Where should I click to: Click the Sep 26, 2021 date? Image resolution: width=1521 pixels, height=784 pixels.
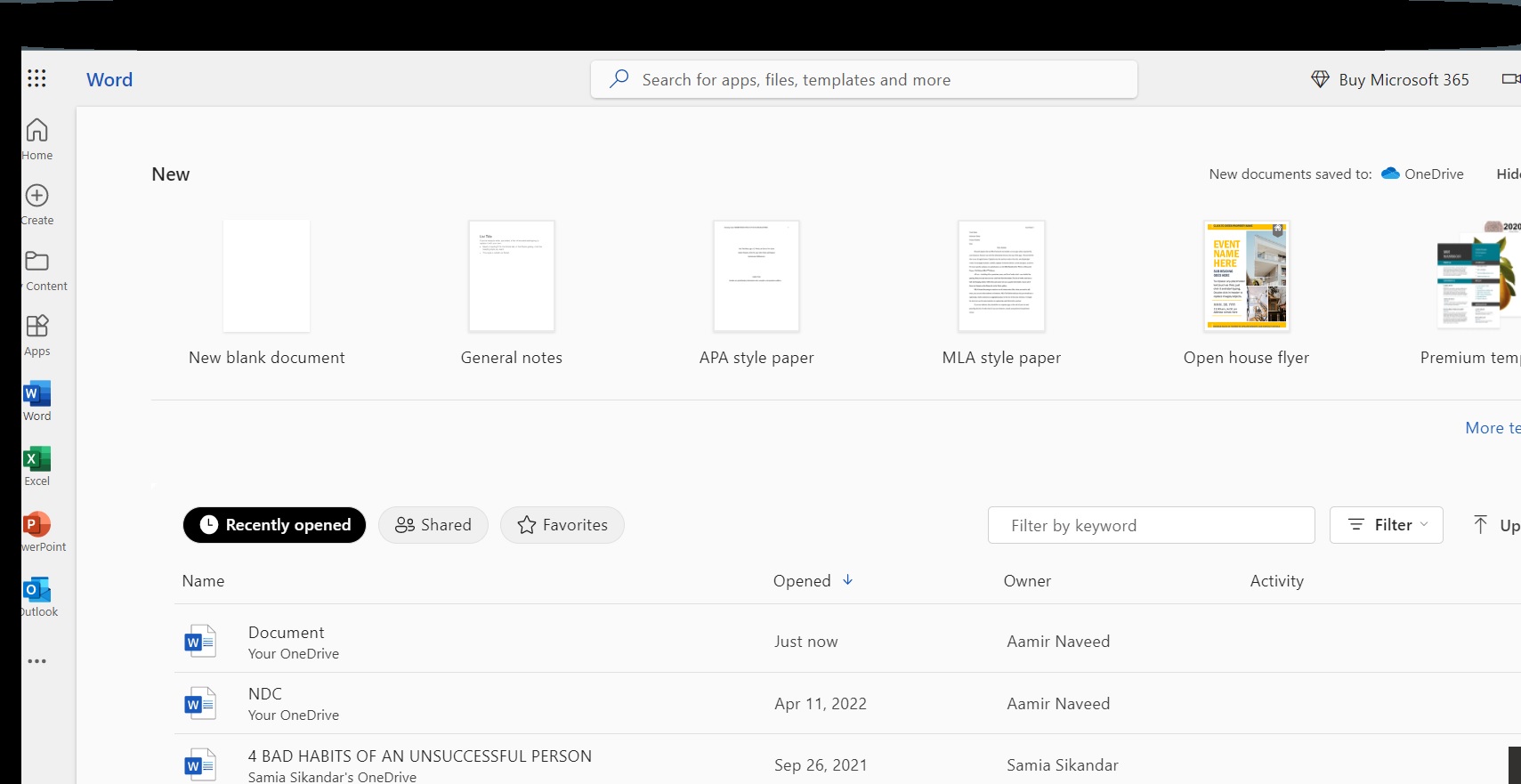(x=821, y=765)
